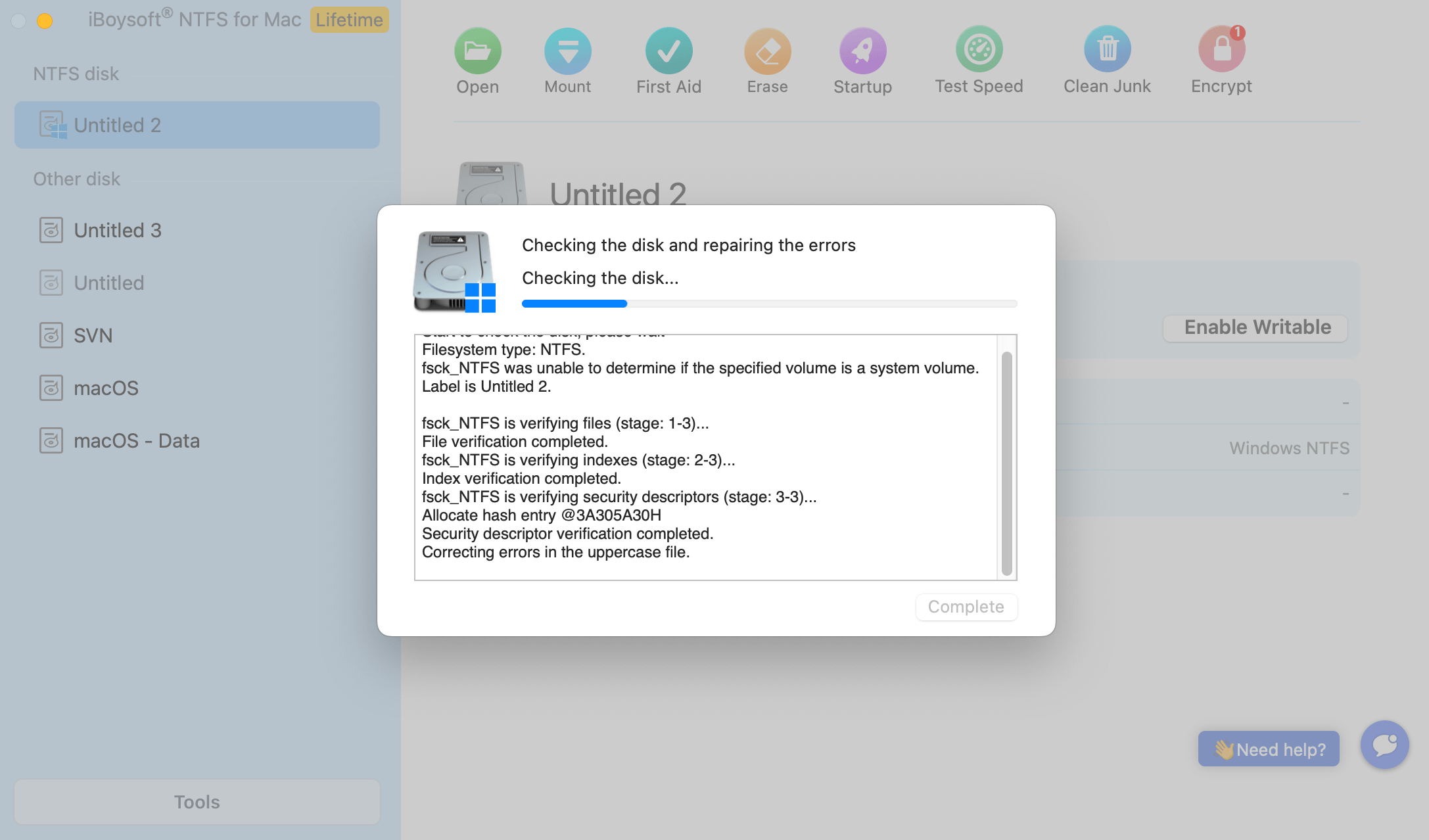Screen dimensions: 1429x840
Task: Click the 'NTFS disk' section header
Action: pos(76,74)
